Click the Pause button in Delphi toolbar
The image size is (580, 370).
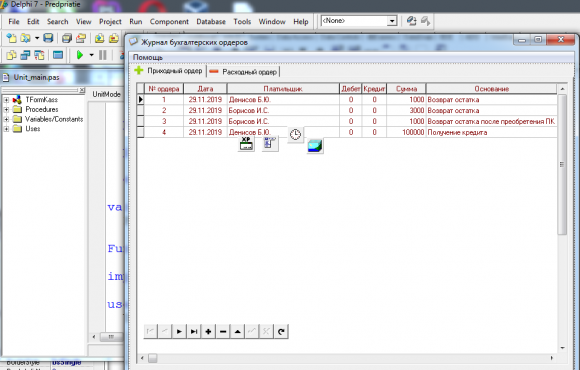tap(102, 55)
